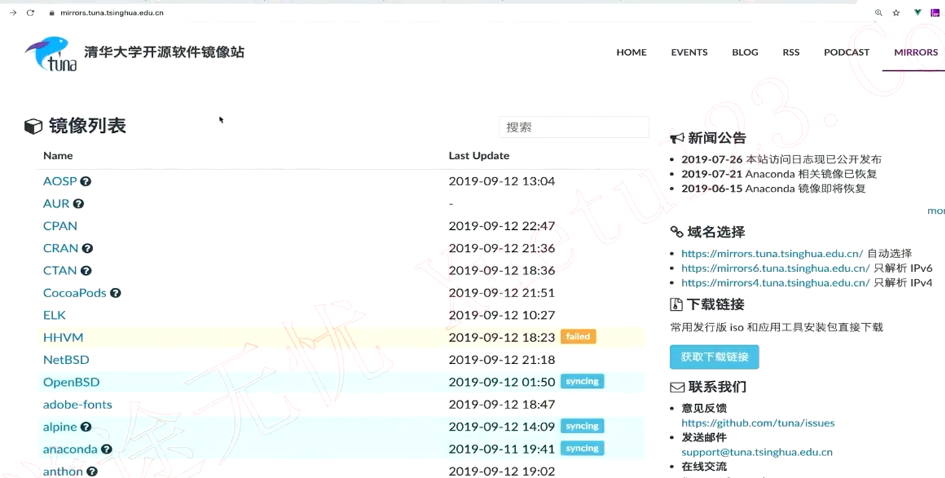Open the OpenBSD mirror link
945x478 pixels.
pyautogui.click(x=71, y=382)
